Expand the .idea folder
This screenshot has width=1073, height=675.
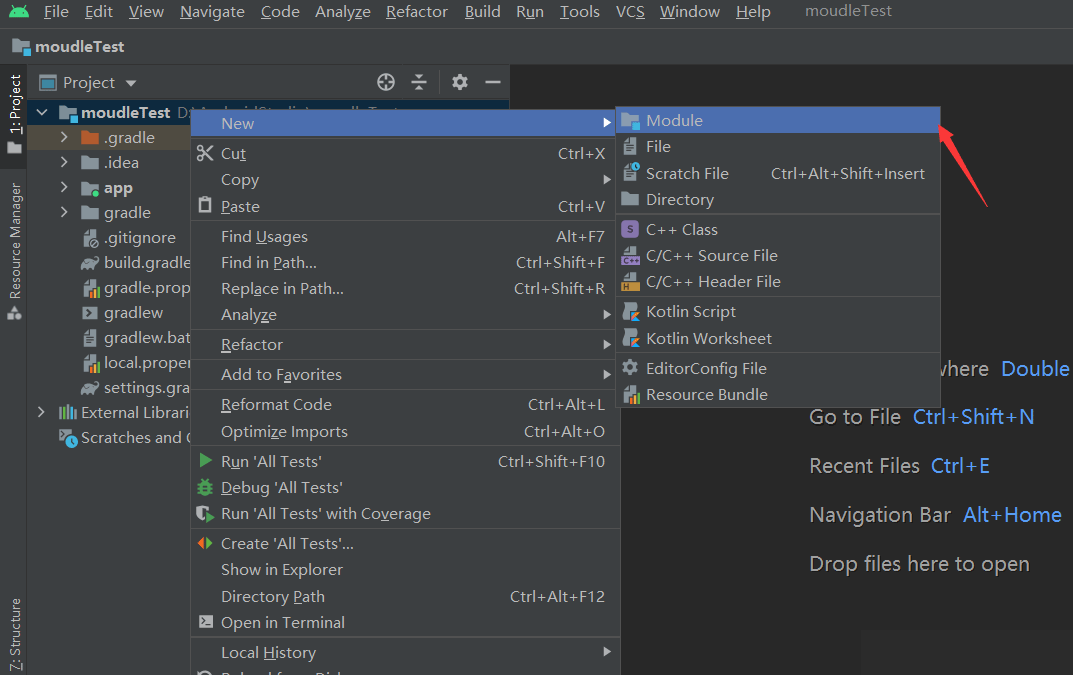coord(64,162)
